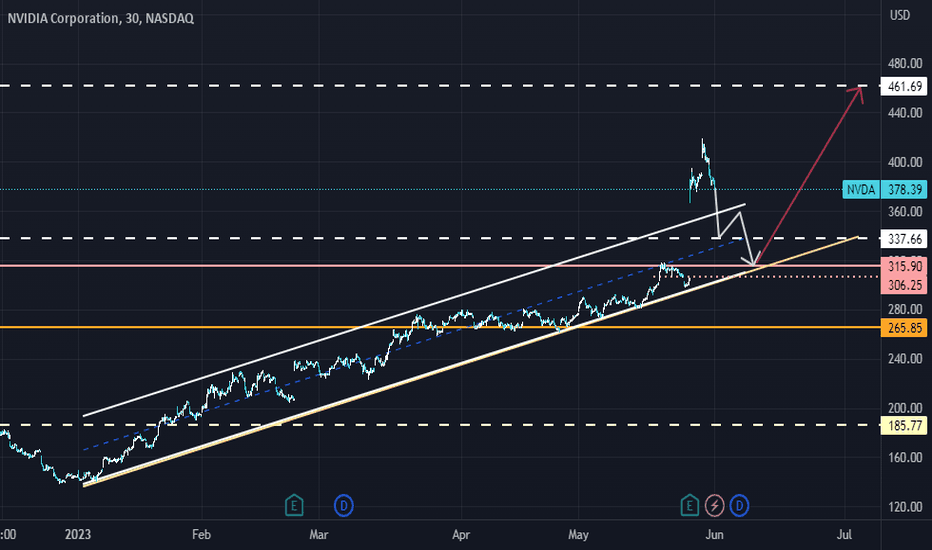Click the late-May earnings E marker
932x550 pixels.
[x=689, y=505]
